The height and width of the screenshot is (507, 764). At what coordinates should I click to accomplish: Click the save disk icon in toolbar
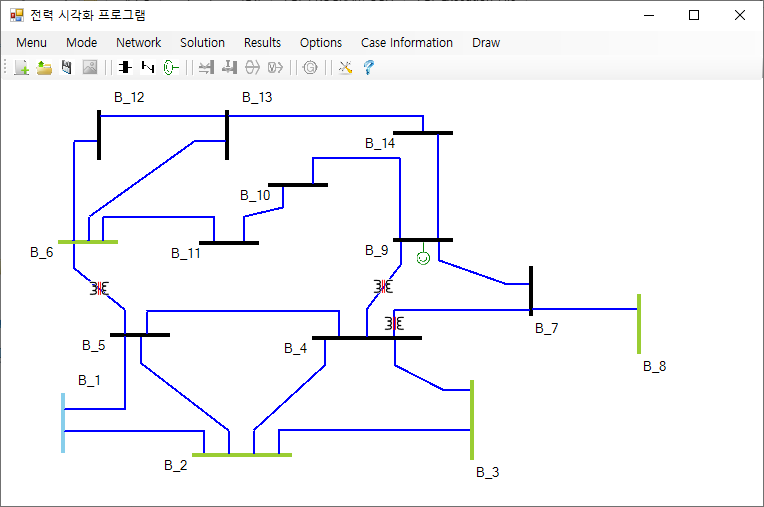click(x=67, y=67)
